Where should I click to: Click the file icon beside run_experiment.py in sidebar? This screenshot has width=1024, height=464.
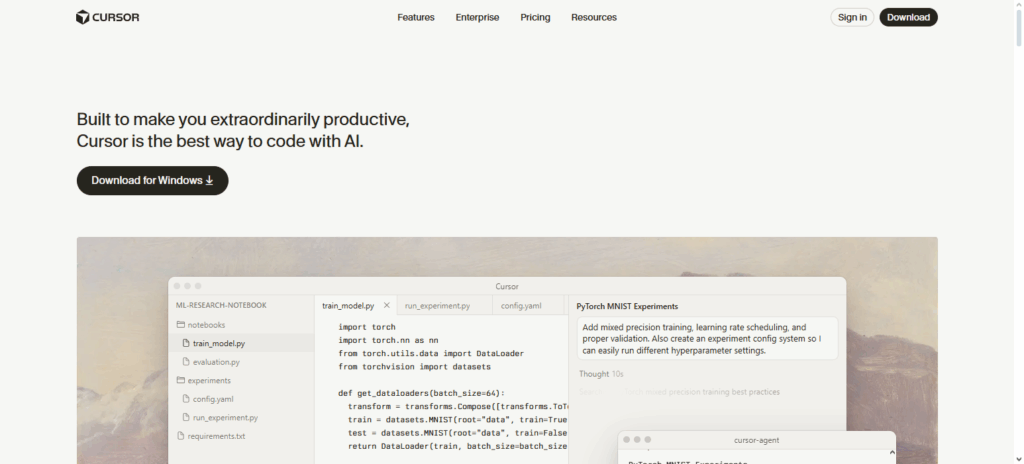pyautogui.click(x=185, y=417)
